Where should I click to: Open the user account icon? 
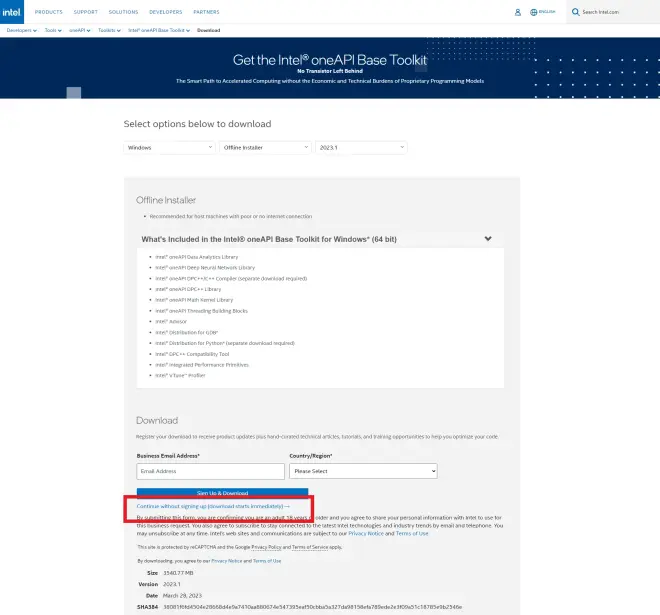(518, 12)
